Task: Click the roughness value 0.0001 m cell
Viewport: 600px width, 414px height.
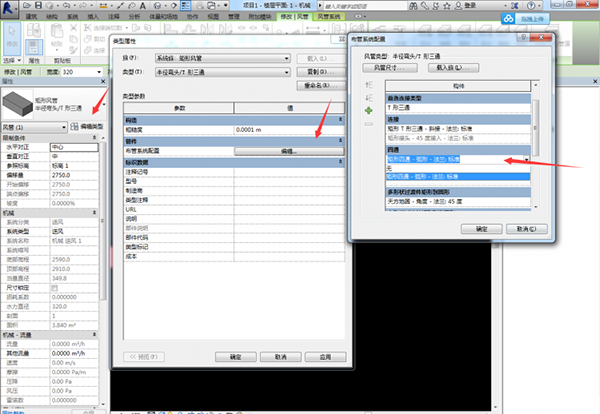Action: [x=289, y=130]
